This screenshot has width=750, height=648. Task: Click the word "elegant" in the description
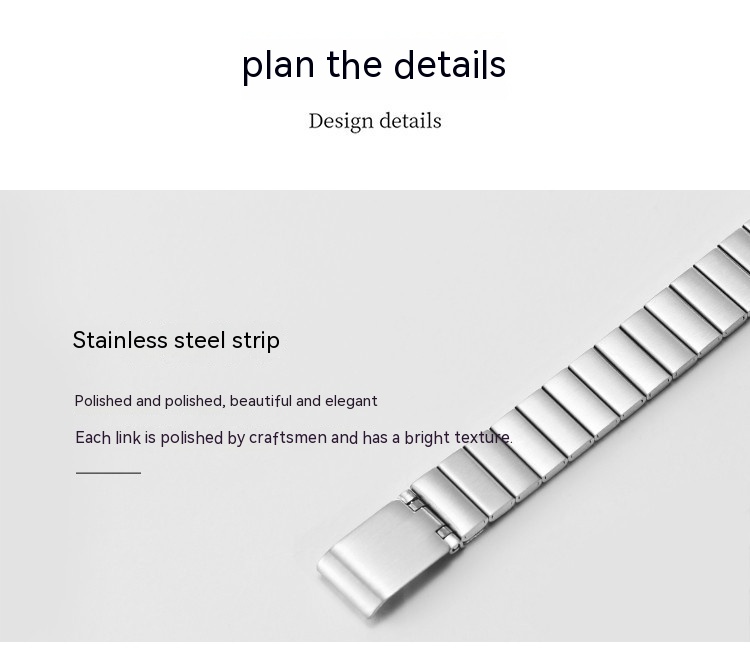point(351,401)
